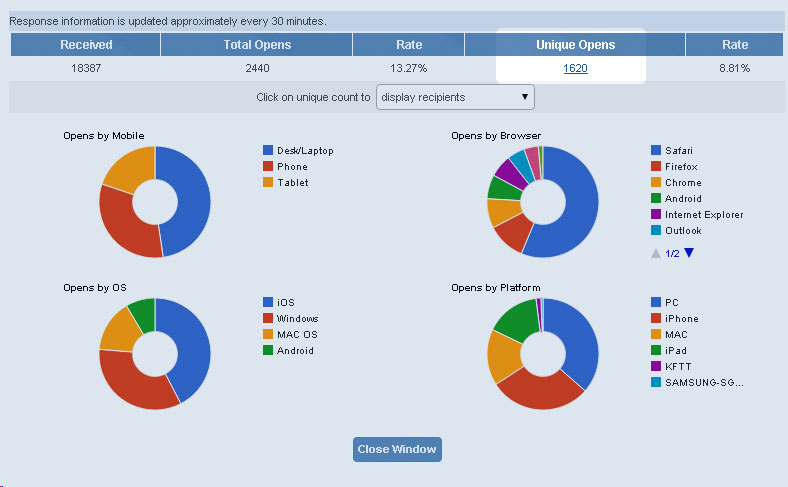
Task: Click the Received column header
Action: click(85, 45)
